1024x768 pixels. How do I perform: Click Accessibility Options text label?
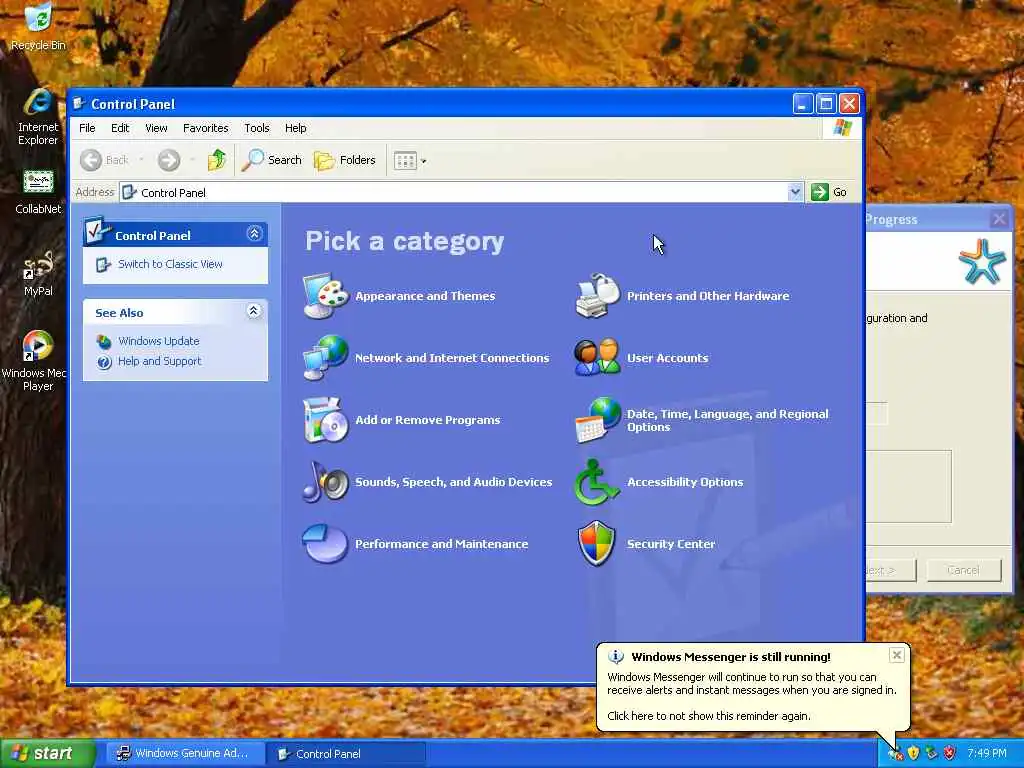coord(685,482)
